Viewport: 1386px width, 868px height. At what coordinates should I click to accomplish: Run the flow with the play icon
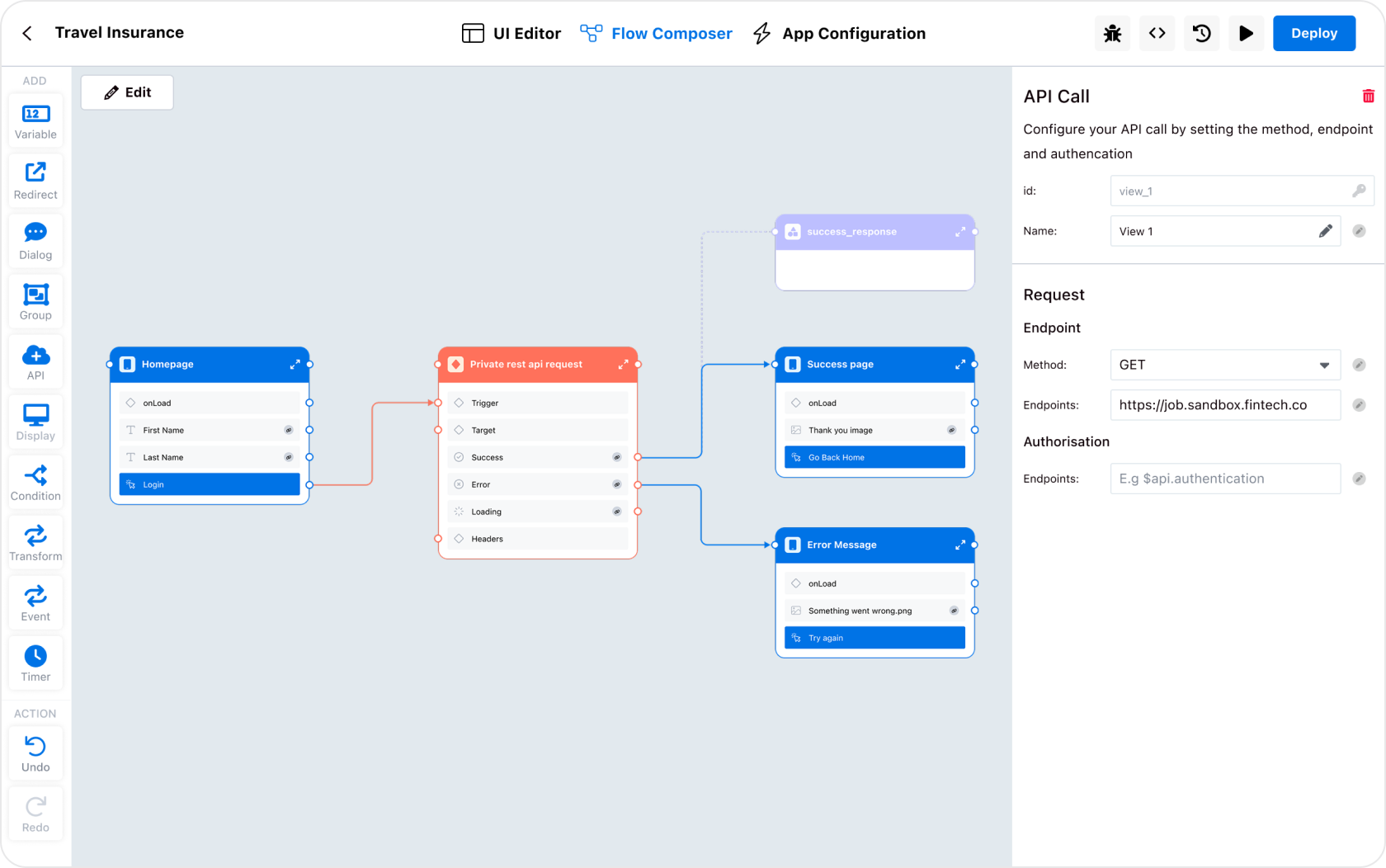pos(1246,33)
